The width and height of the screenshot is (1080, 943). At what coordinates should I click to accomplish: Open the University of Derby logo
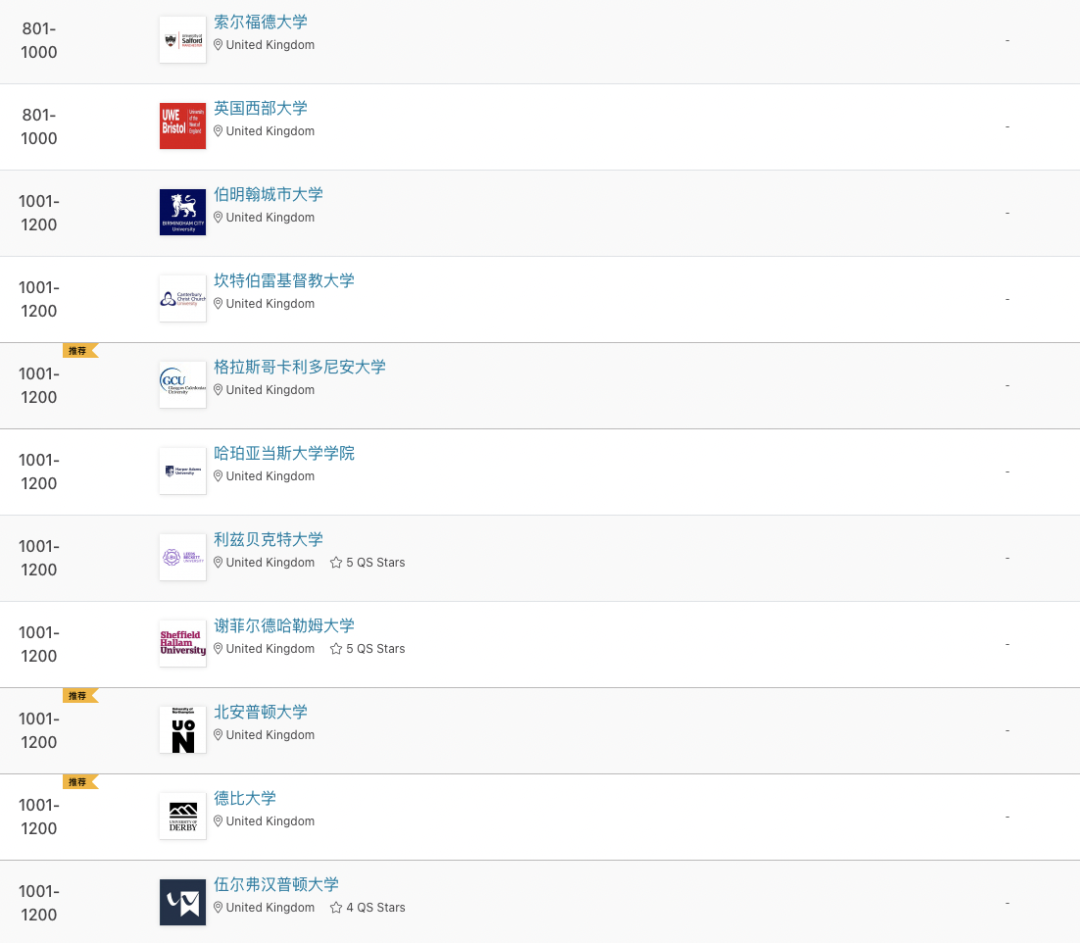pos(183,816)
